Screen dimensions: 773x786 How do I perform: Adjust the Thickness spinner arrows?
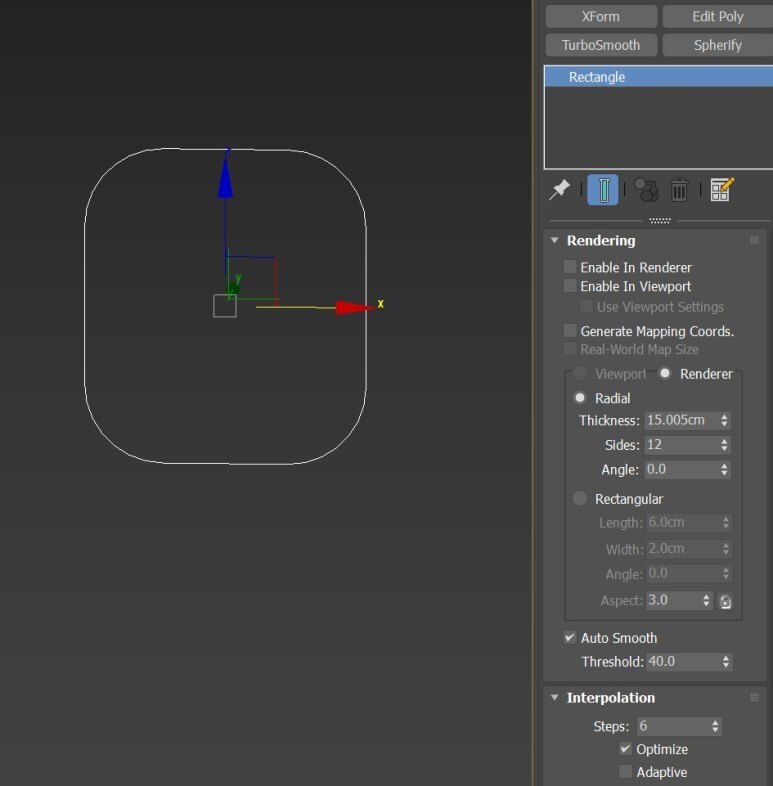click(x=724, y=420)
